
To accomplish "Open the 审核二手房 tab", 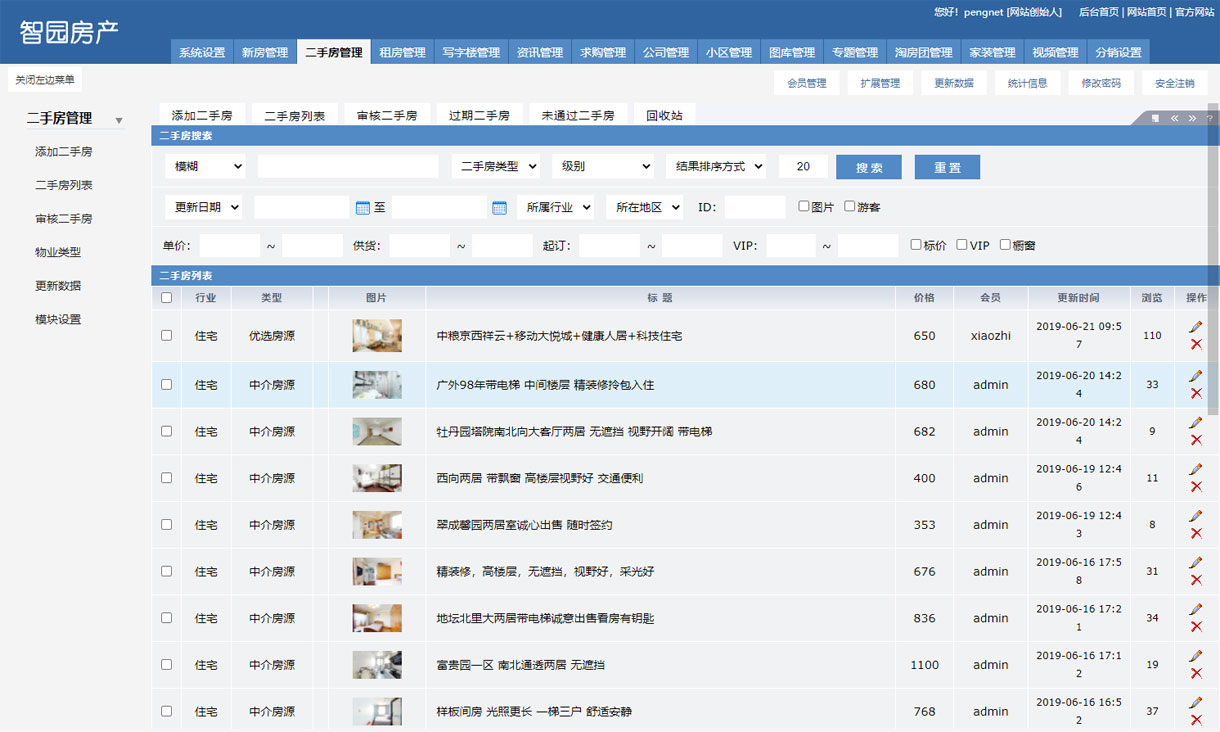I will (x=387, y=116).
